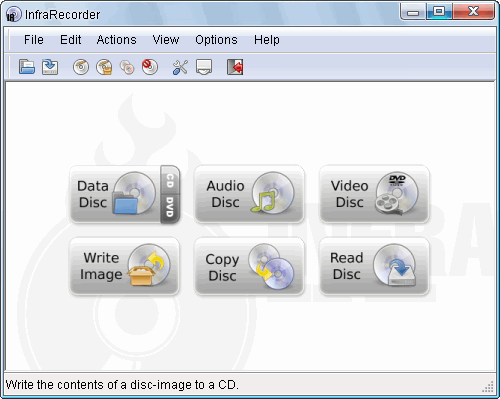
Task: Click the Save Project toolbar icon
Action: (x=50, y=67)
